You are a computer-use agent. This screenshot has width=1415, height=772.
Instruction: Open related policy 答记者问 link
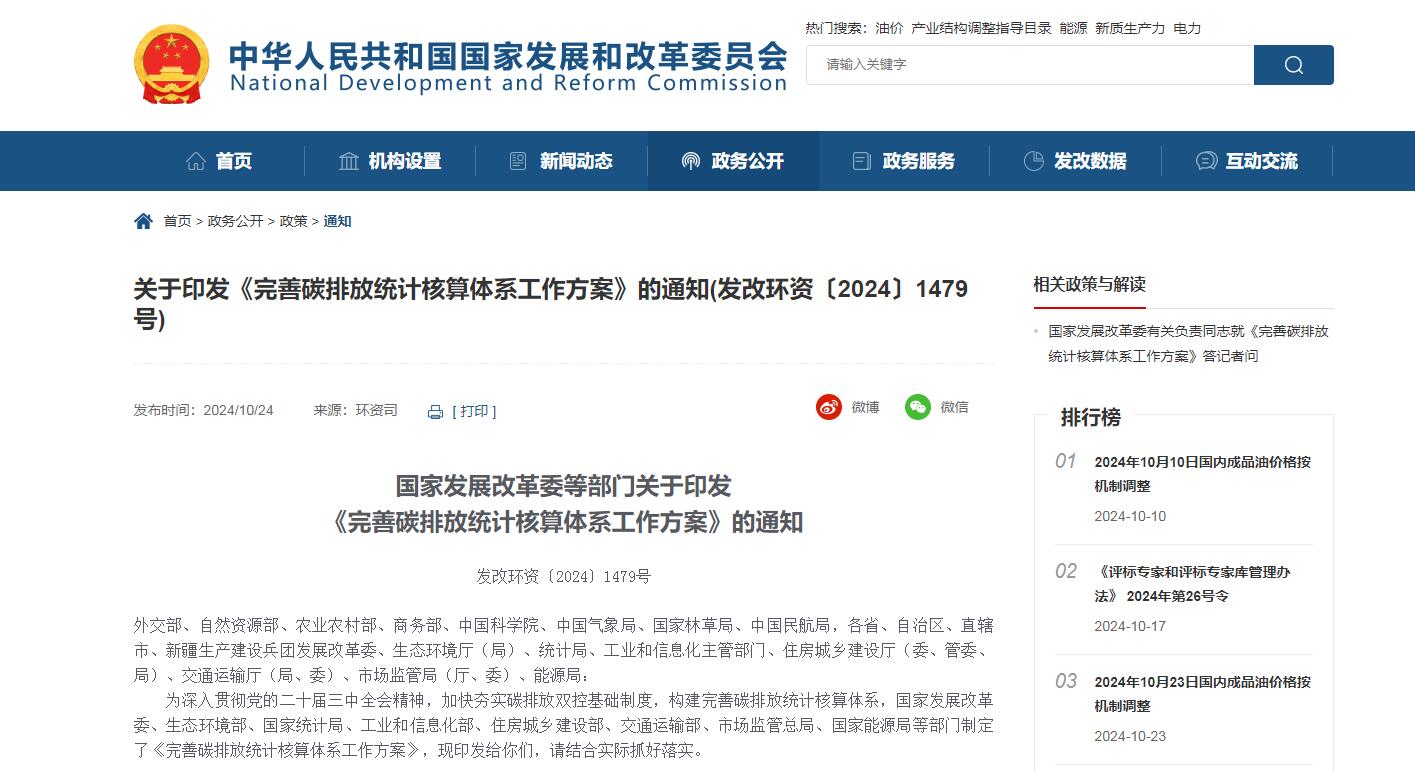coord(1188,343)
